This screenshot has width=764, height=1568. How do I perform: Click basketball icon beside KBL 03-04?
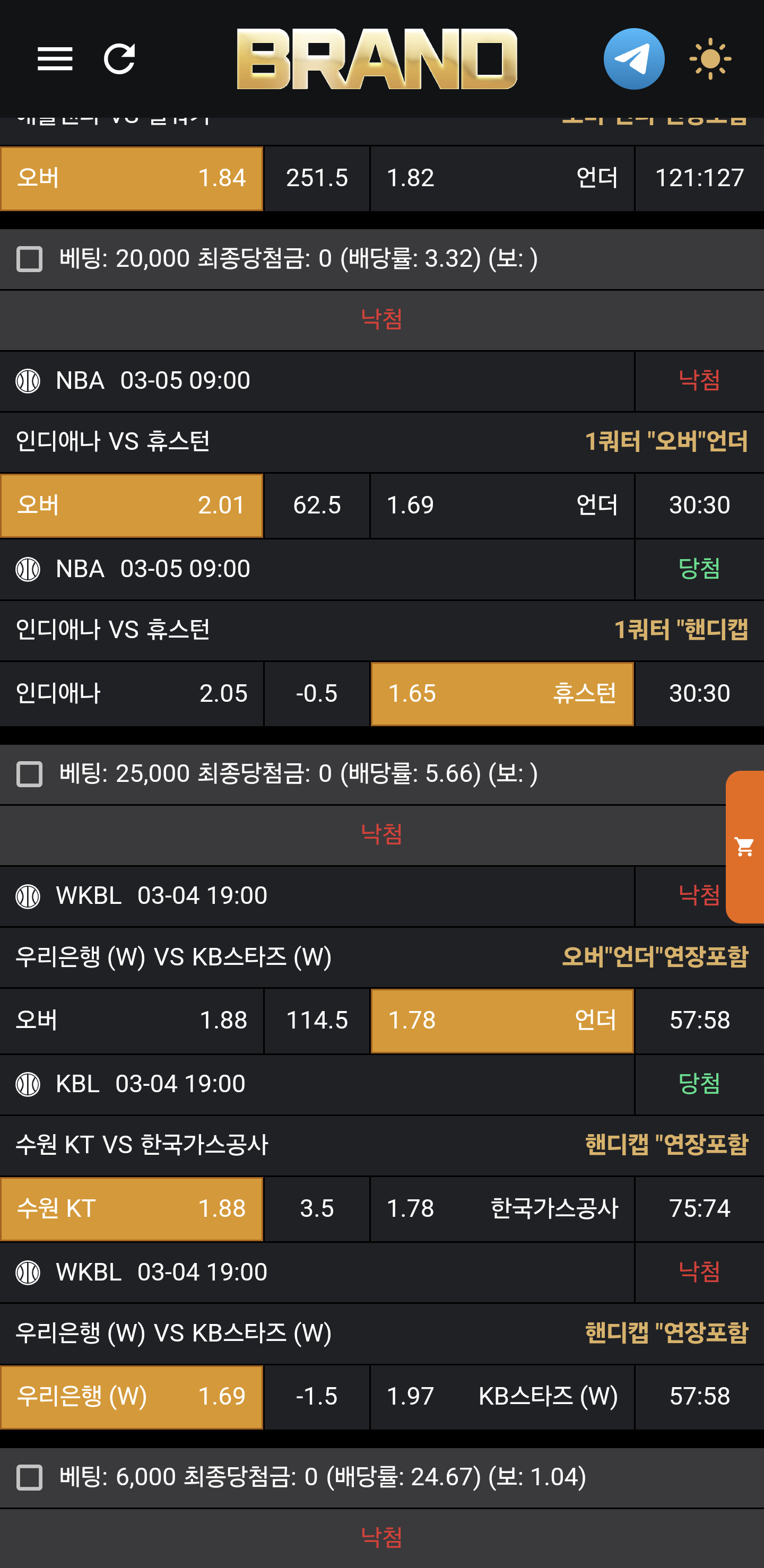point(28,1084)
